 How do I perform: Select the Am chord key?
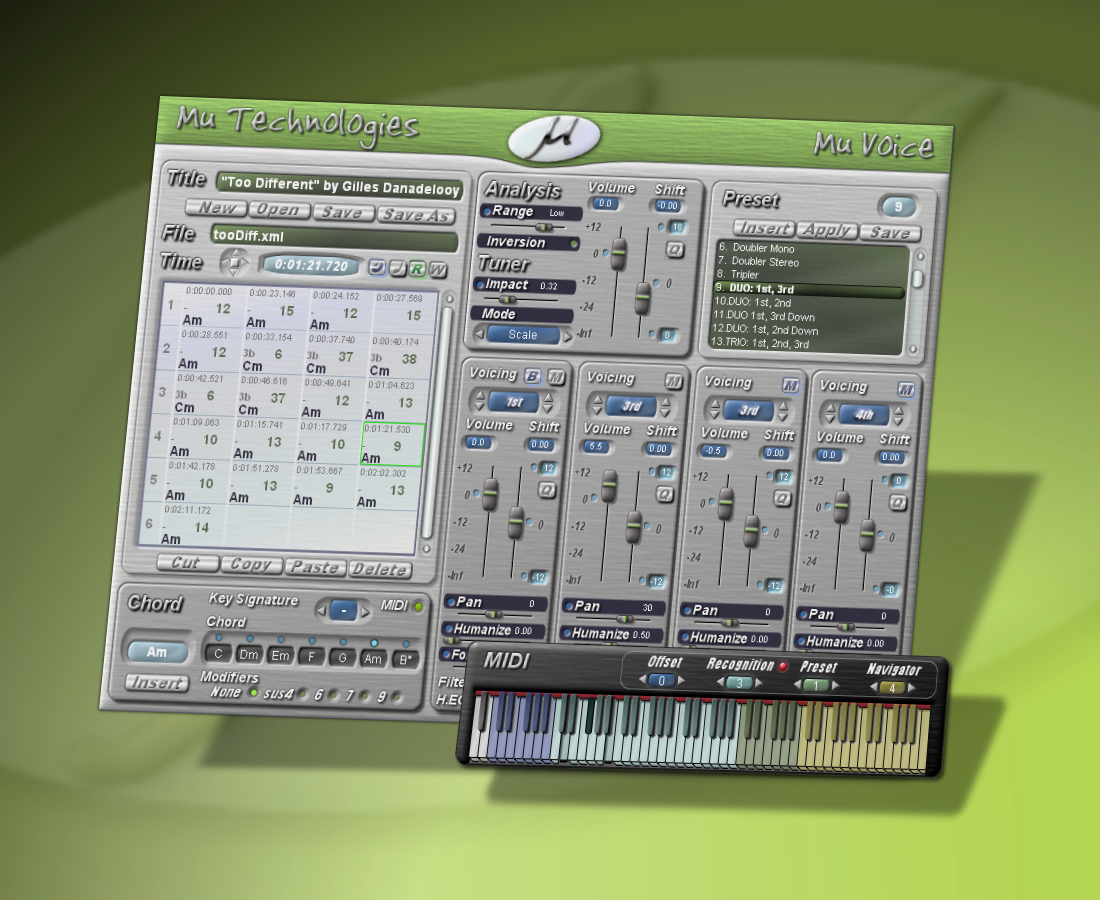[373, 659]
